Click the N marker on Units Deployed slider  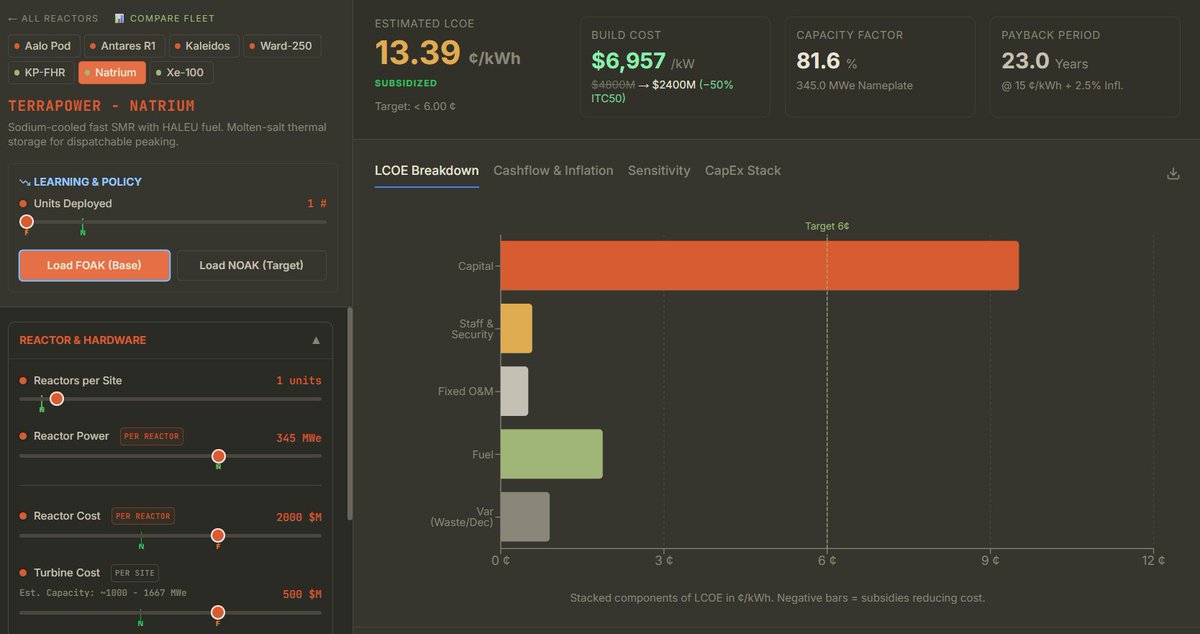tap(83, 232)
